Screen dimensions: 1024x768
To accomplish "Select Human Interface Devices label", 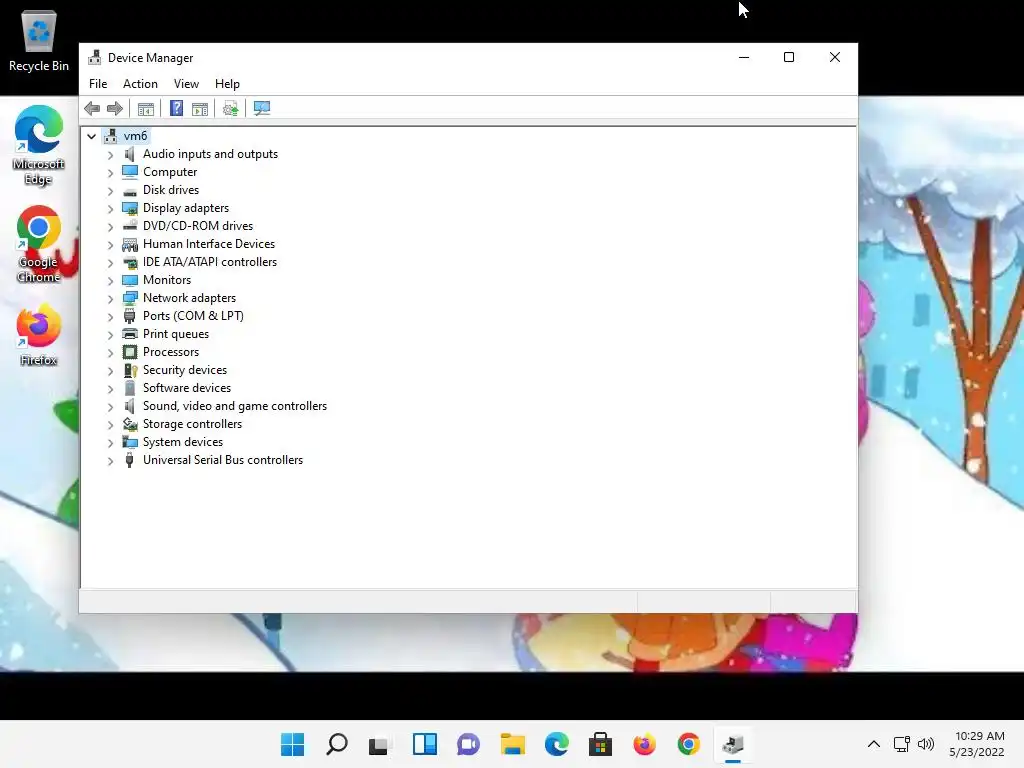I will [209, 244].
